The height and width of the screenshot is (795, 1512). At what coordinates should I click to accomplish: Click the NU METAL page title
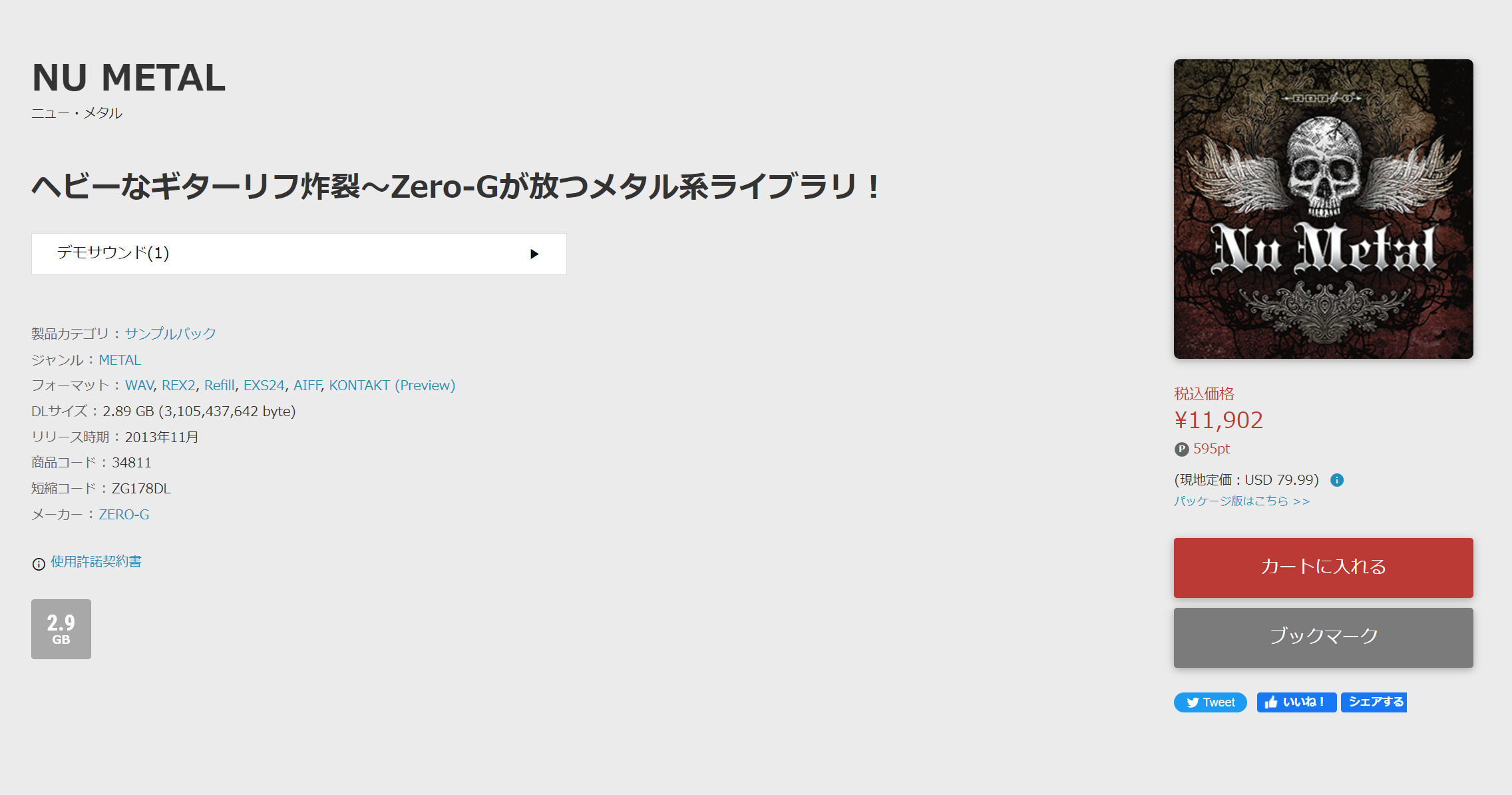point(128,78)
